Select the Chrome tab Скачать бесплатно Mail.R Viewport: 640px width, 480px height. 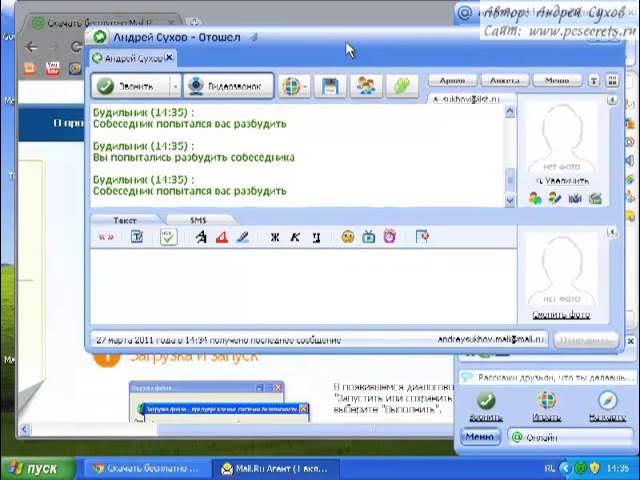(x=106, y=22)
